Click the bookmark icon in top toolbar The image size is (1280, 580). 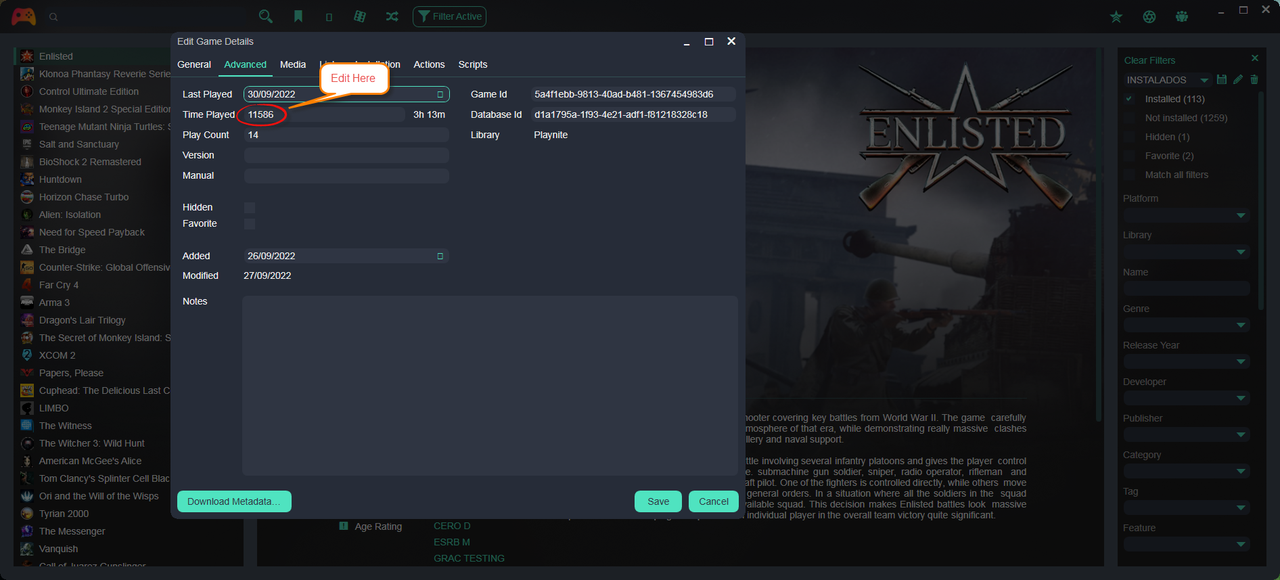298,16
